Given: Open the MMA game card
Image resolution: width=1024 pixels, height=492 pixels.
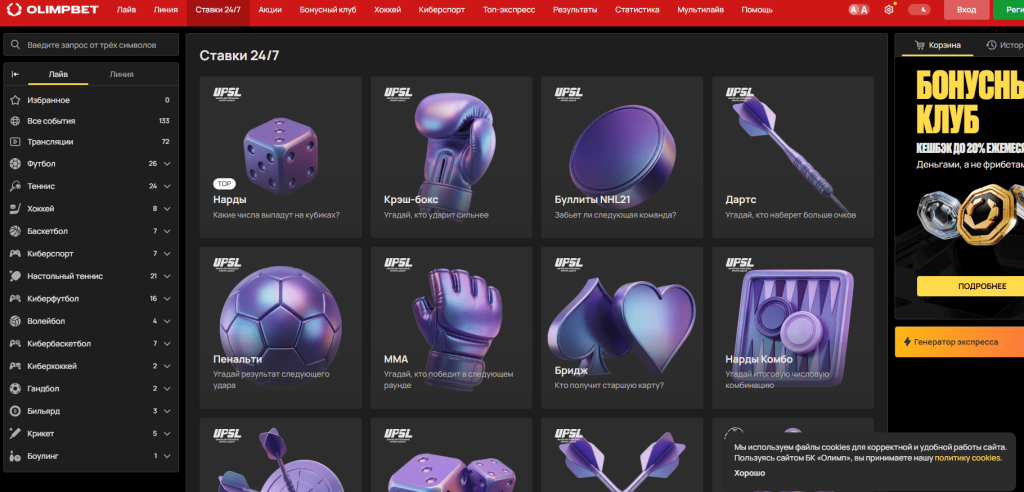Looking at the screenshot, I should click(x=451, y=328).
